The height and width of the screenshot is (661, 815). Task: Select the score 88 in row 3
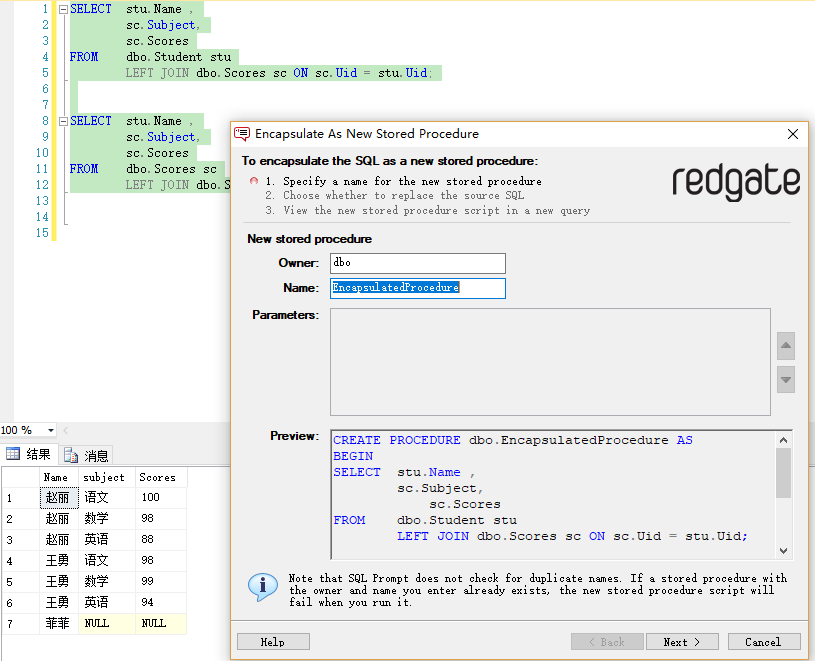[161, 539]
